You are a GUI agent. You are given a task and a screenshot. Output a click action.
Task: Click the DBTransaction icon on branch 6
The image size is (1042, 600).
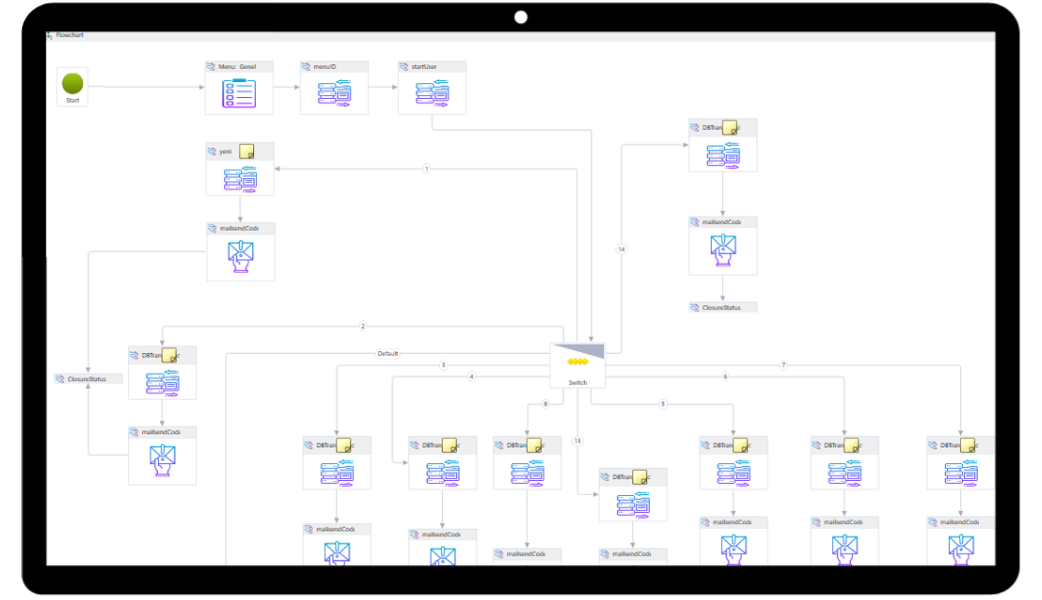click(844, 472)
